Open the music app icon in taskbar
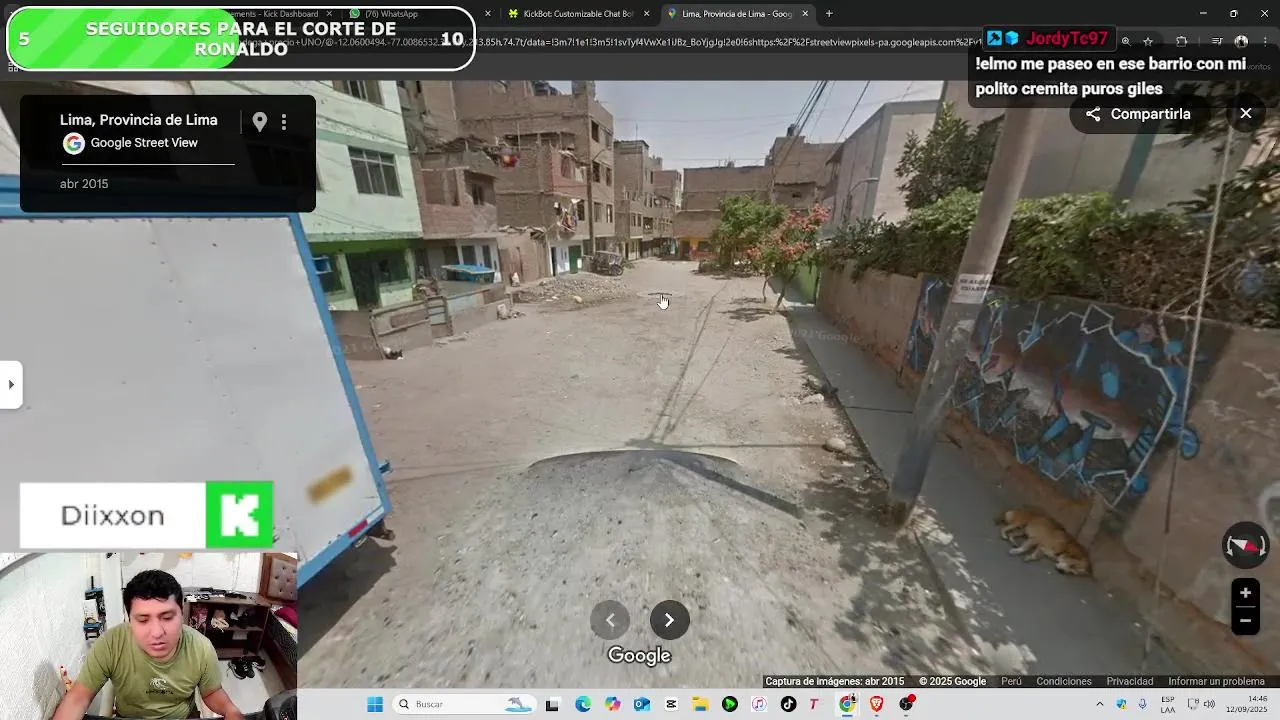1280x720 pixels. 759,705
